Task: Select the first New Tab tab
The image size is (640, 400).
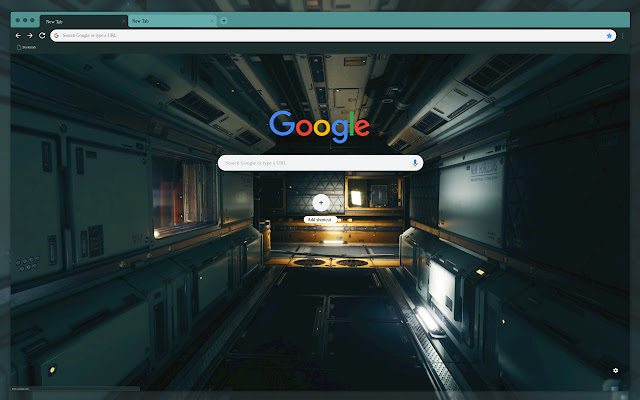Action: [x=84, y=22]
